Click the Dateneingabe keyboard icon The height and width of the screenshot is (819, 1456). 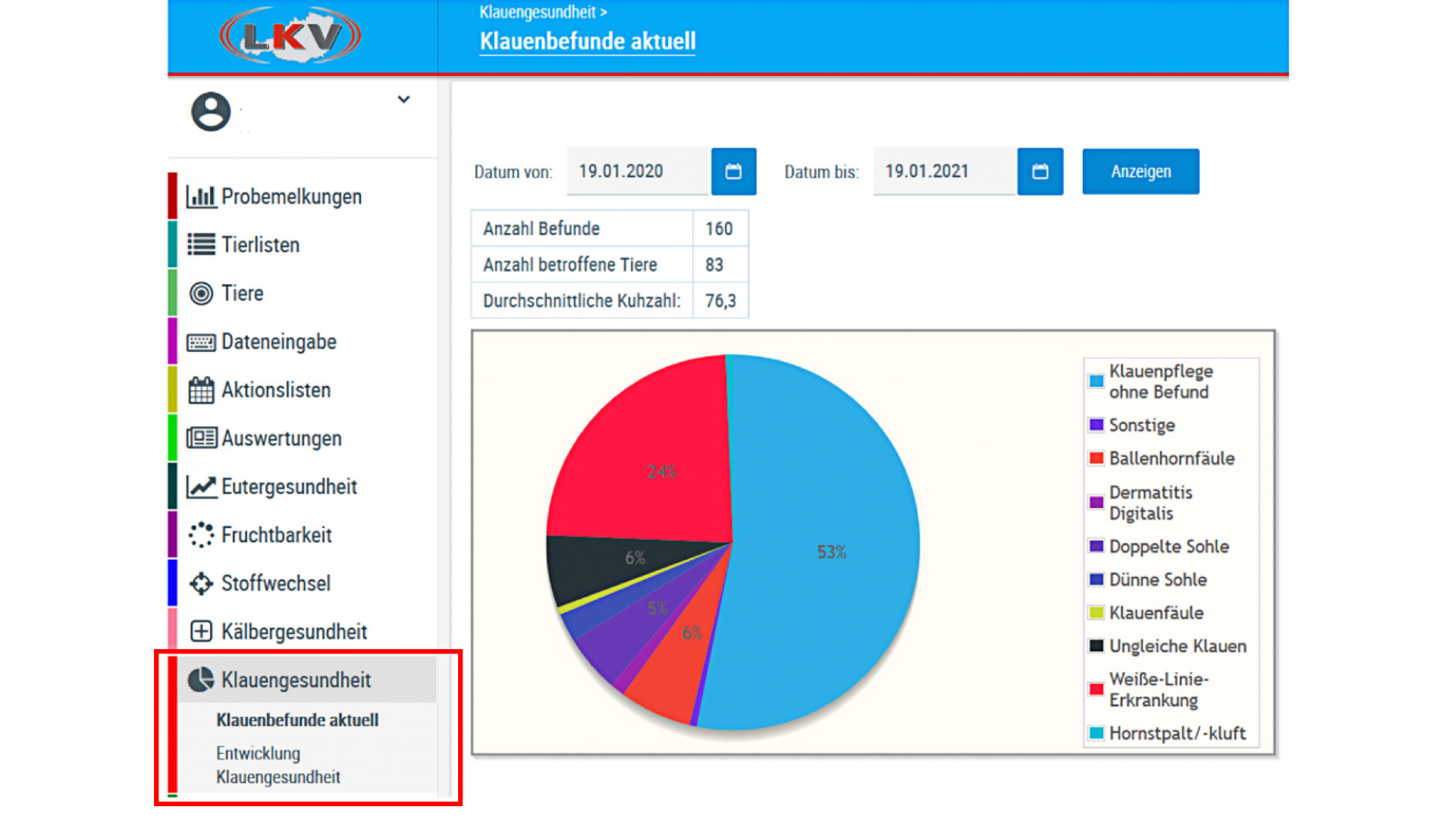[x=201, y=342]
